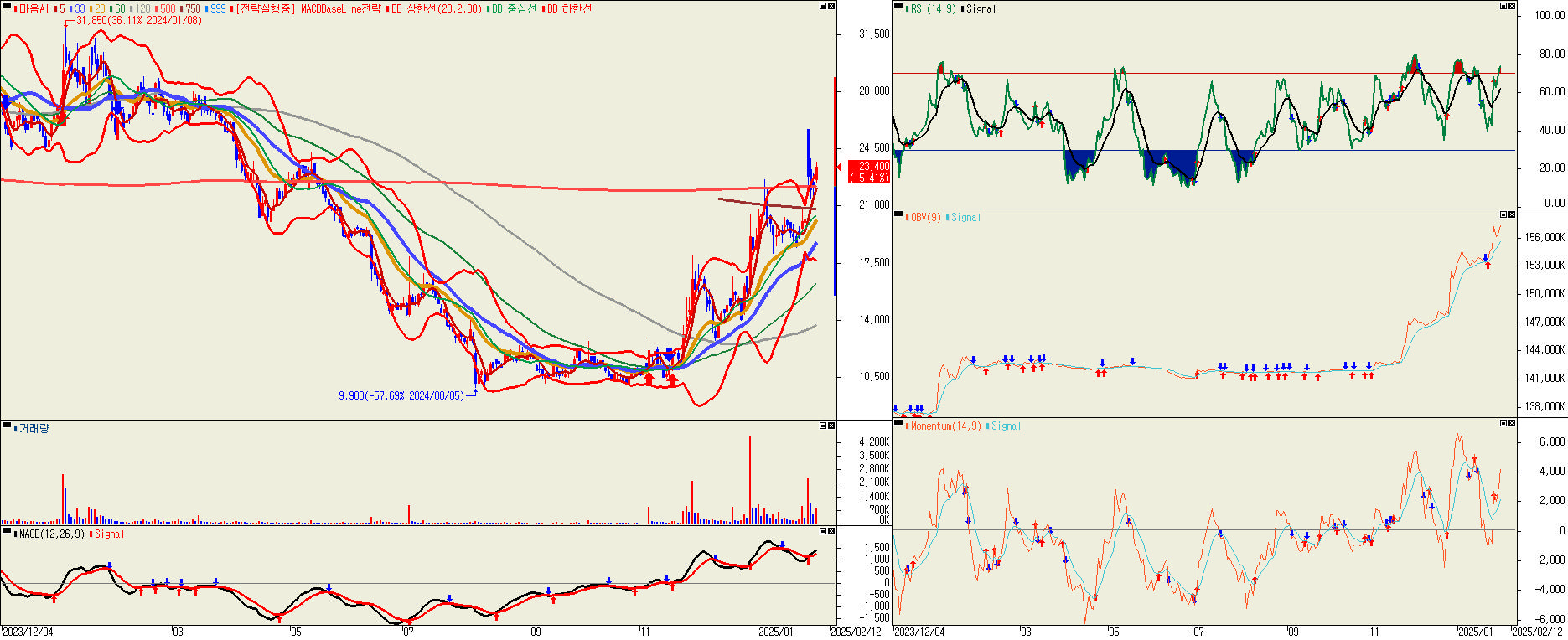Maximize the 거래량 volume panel

(x=823, y=426)
